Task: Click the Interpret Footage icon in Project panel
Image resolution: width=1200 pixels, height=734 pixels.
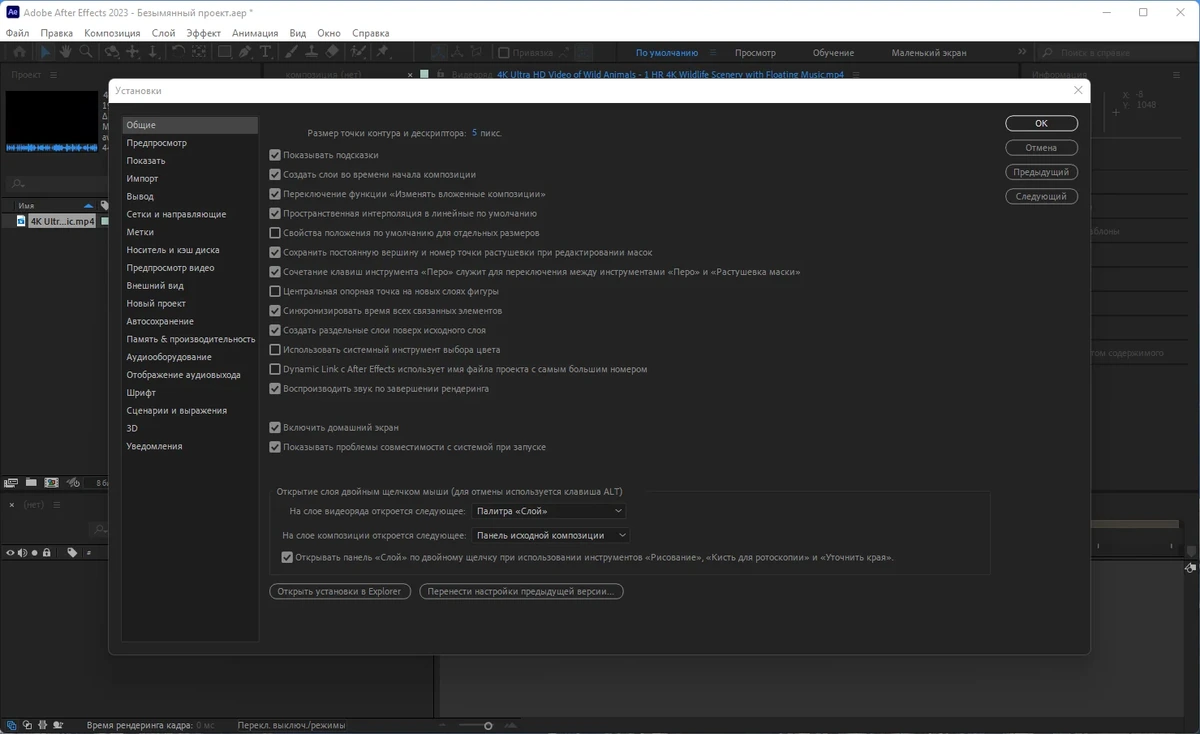Action: [11, 482]
